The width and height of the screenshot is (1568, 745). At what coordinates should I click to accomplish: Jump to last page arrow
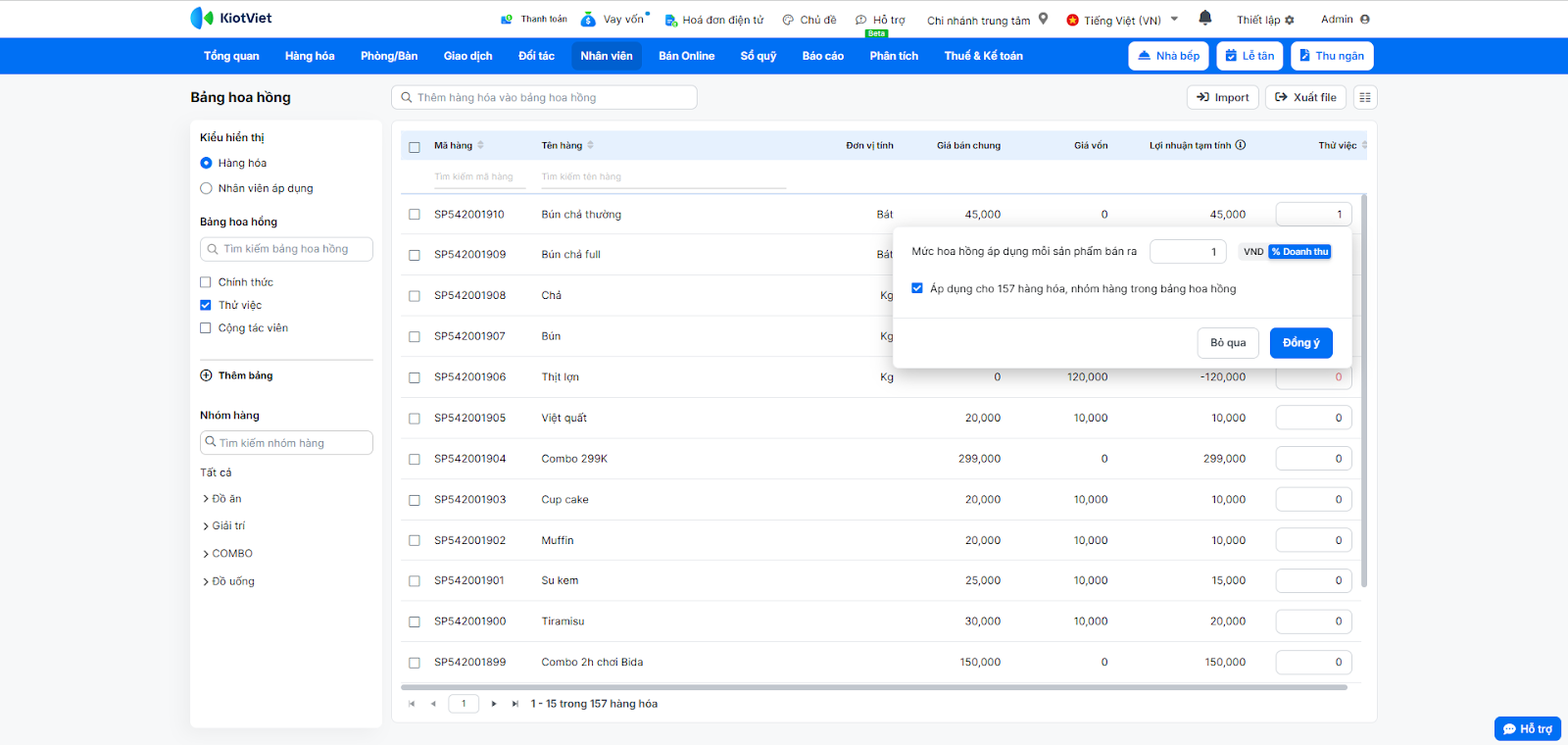click(x=515, y=704)
